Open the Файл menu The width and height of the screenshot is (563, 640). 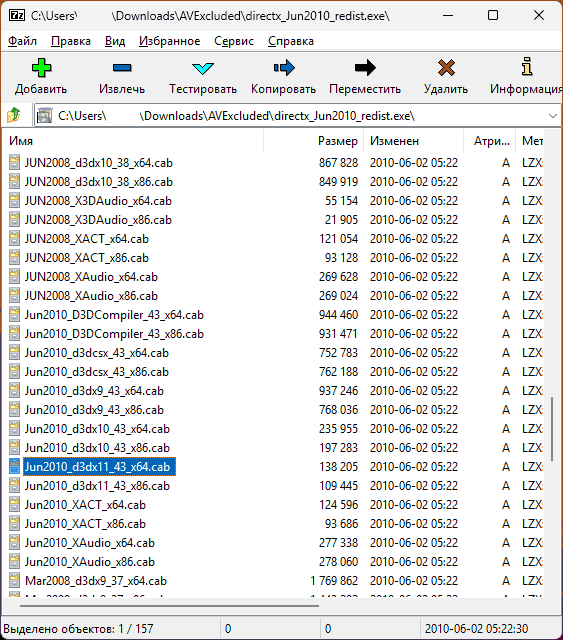22,41
